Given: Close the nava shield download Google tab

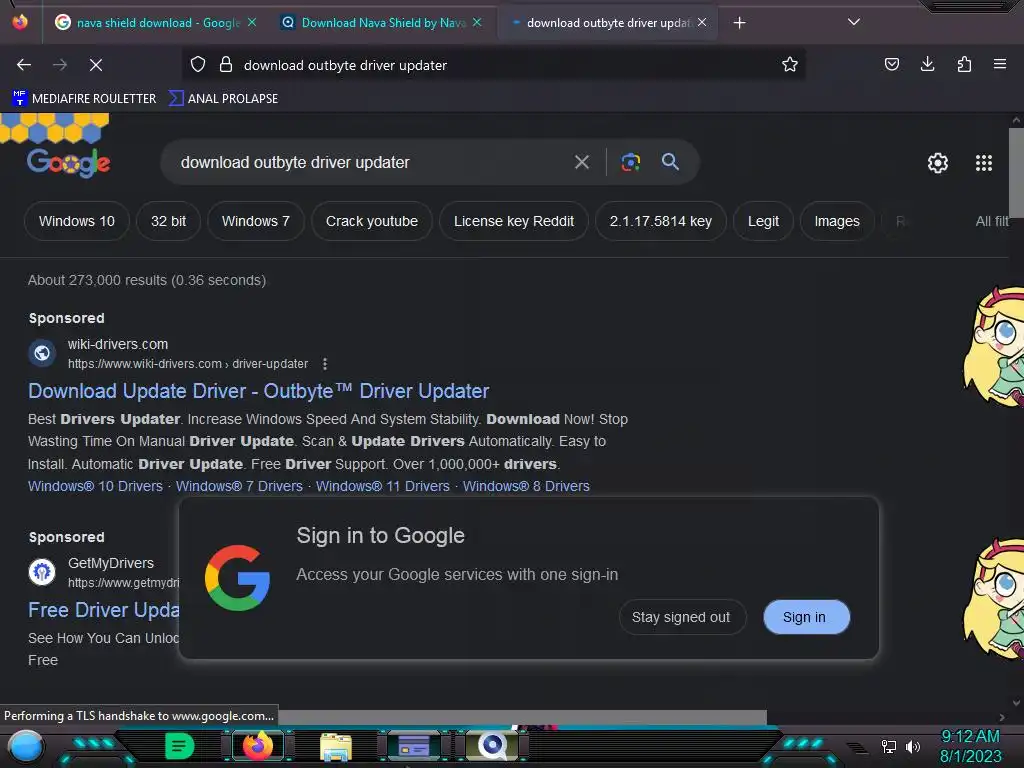Looking at the screenshot, I should [x=252, y=22].
